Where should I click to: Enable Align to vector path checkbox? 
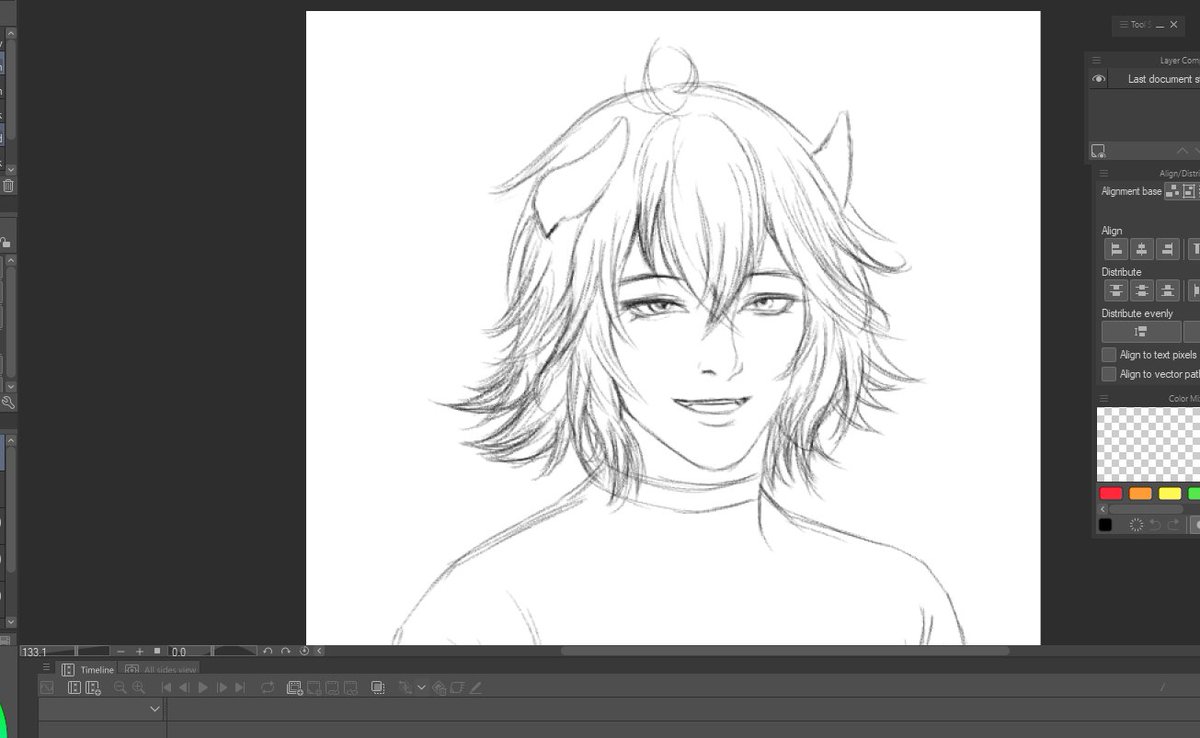tap(1109, 374)
